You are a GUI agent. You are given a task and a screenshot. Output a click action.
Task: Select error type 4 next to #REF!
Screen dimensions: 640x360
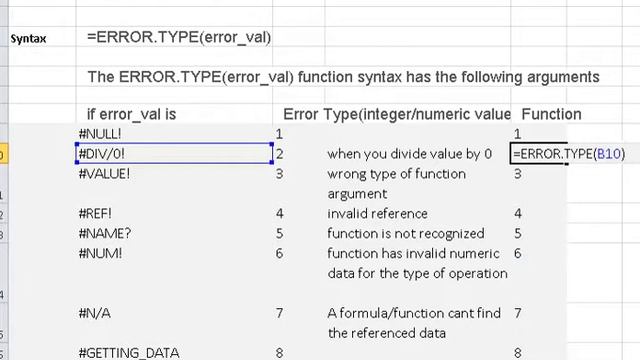coord(279,213)
